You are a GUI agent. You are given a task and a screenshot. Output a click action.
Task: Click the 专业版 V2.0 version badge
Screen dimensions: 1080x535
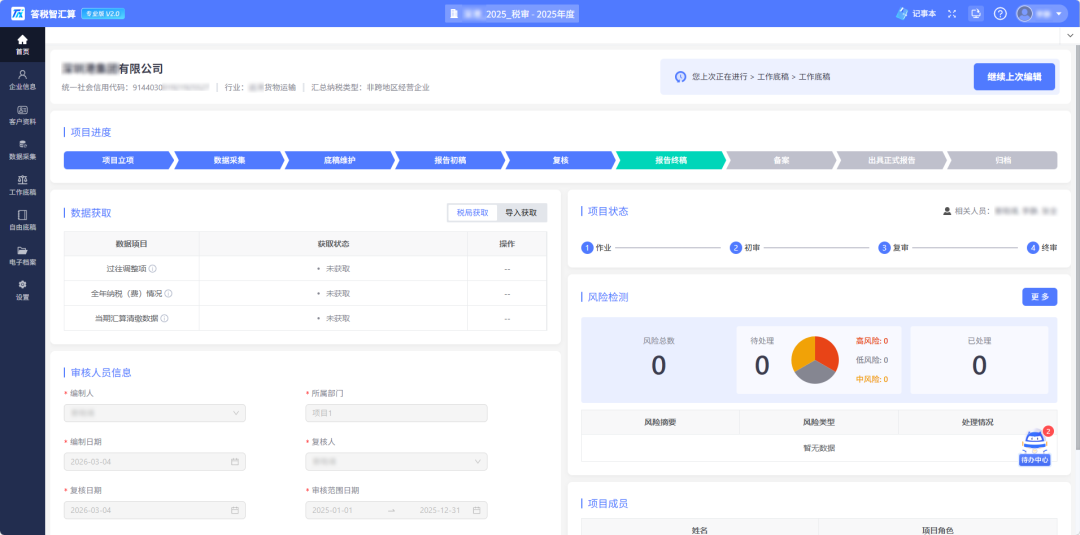pos(103,14)
